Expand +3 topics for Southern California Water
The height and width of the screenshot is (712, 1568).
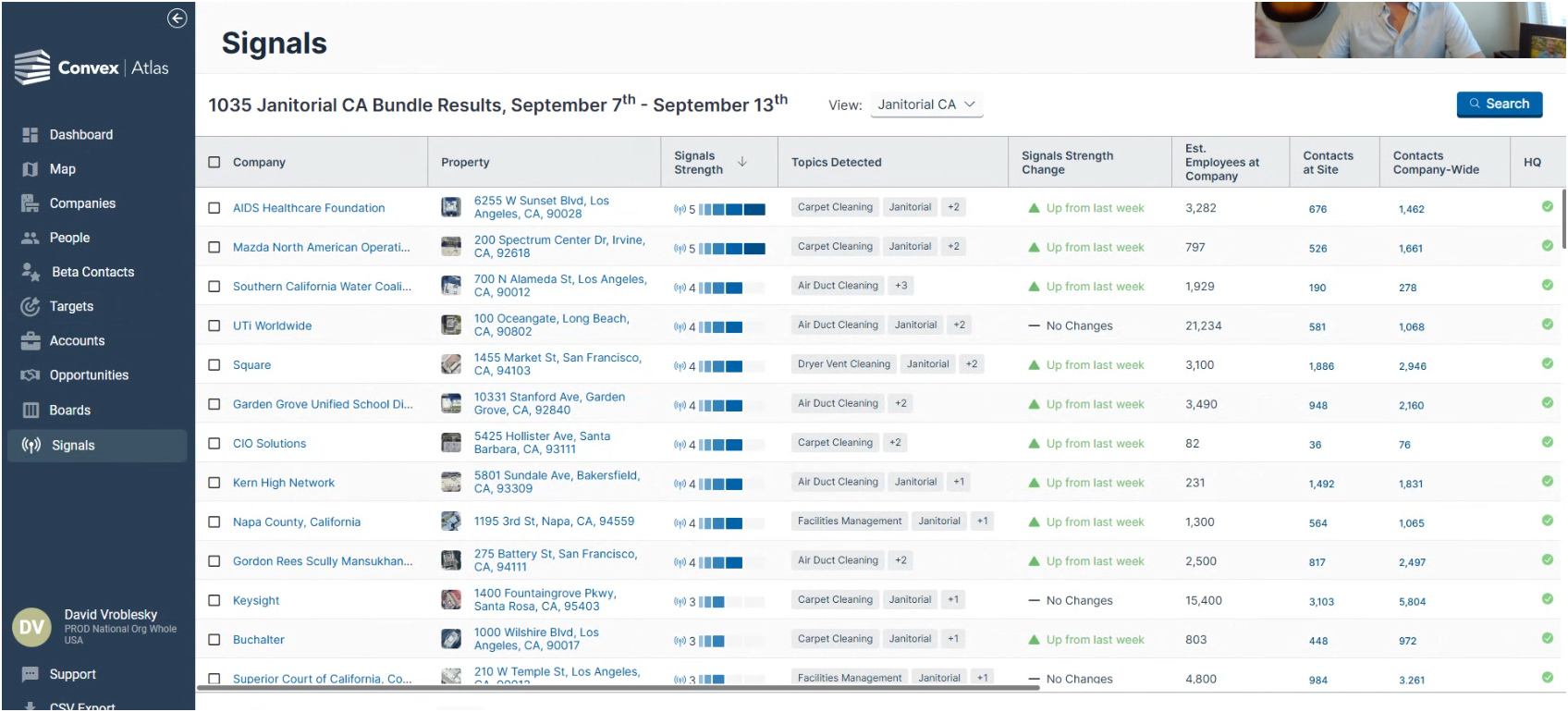click(901, 286)
